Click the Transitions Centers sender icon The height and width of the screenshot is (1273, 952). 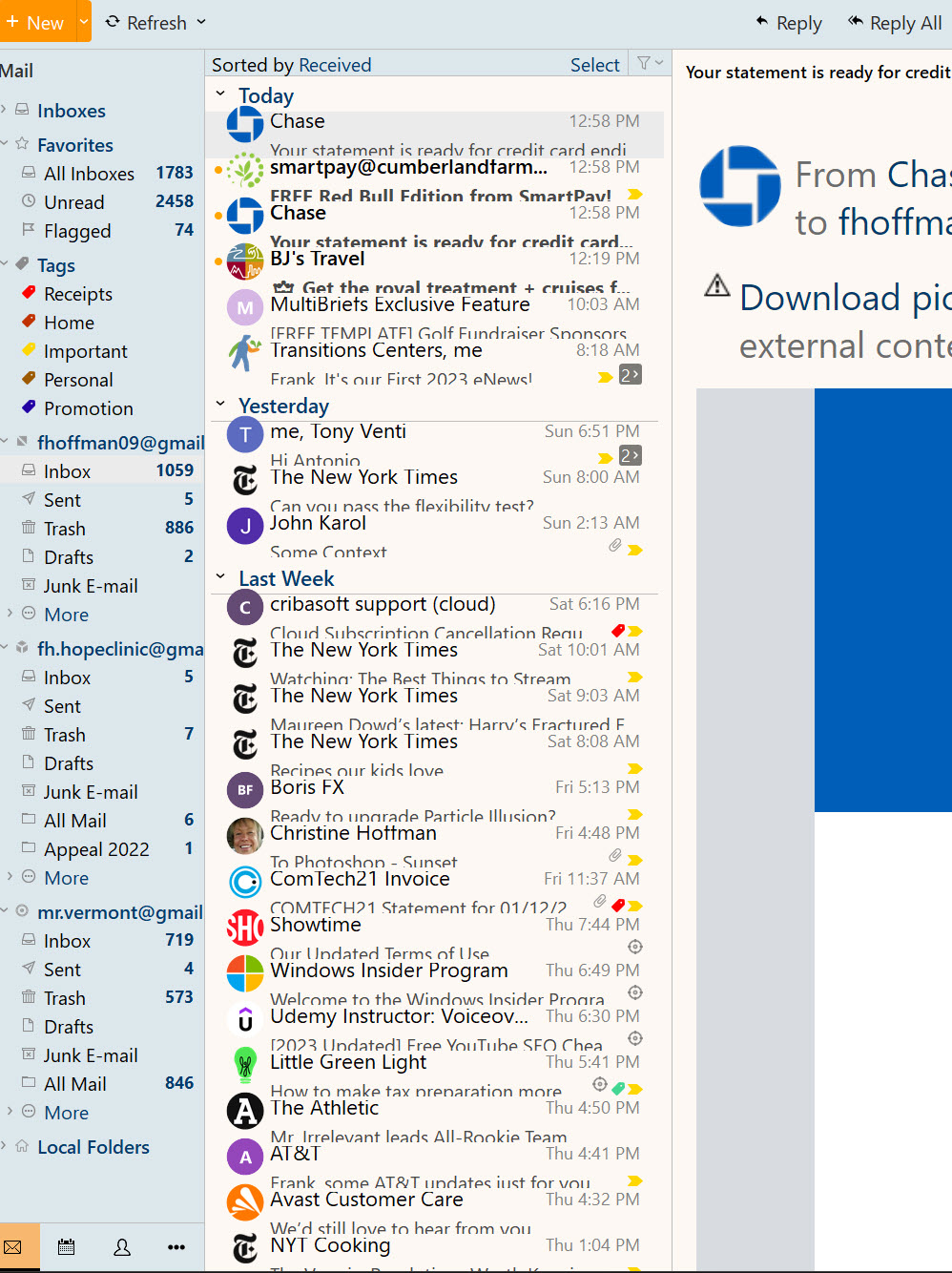point(245,353)
